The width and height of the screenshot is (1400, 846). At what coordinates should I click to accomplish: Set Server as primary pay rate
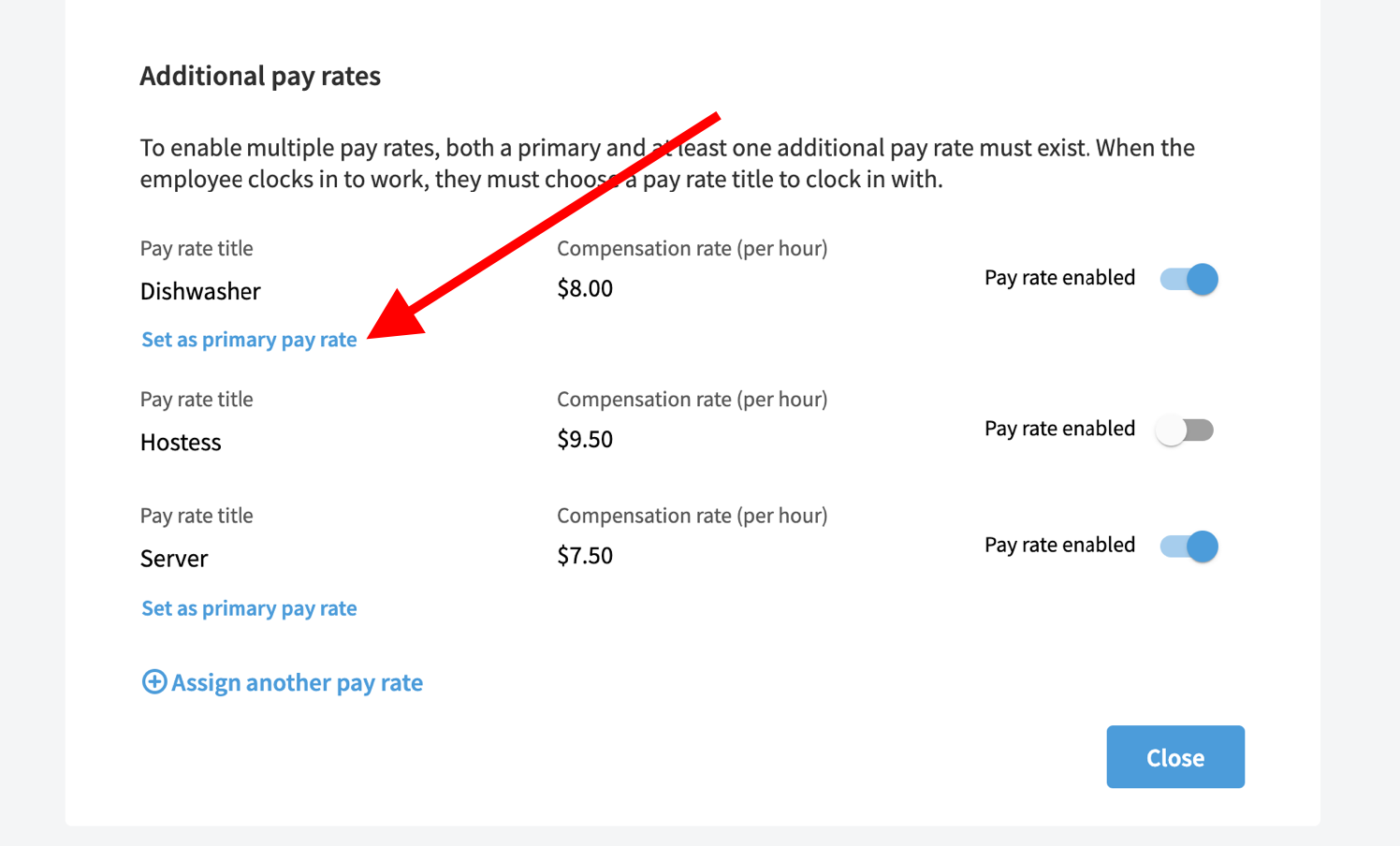click(248, 607)
